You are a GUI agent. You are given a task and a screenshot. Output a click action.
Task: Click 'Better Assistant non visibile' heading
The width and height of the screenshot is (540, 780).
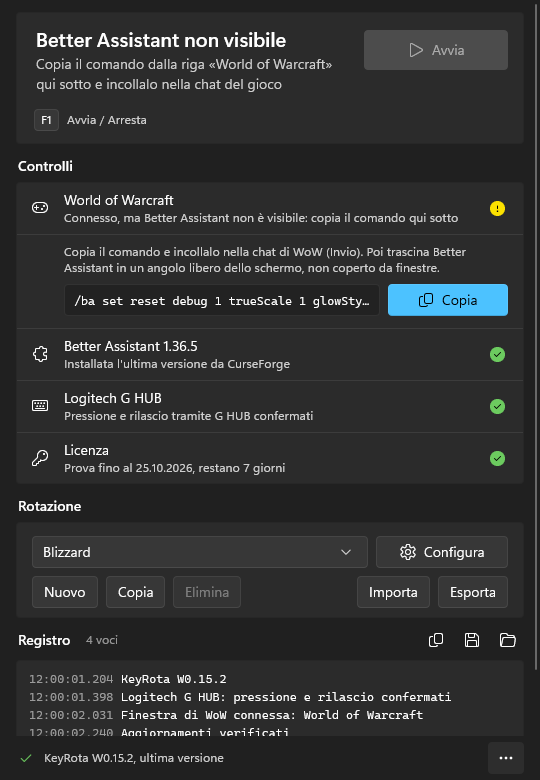point(161,40)
